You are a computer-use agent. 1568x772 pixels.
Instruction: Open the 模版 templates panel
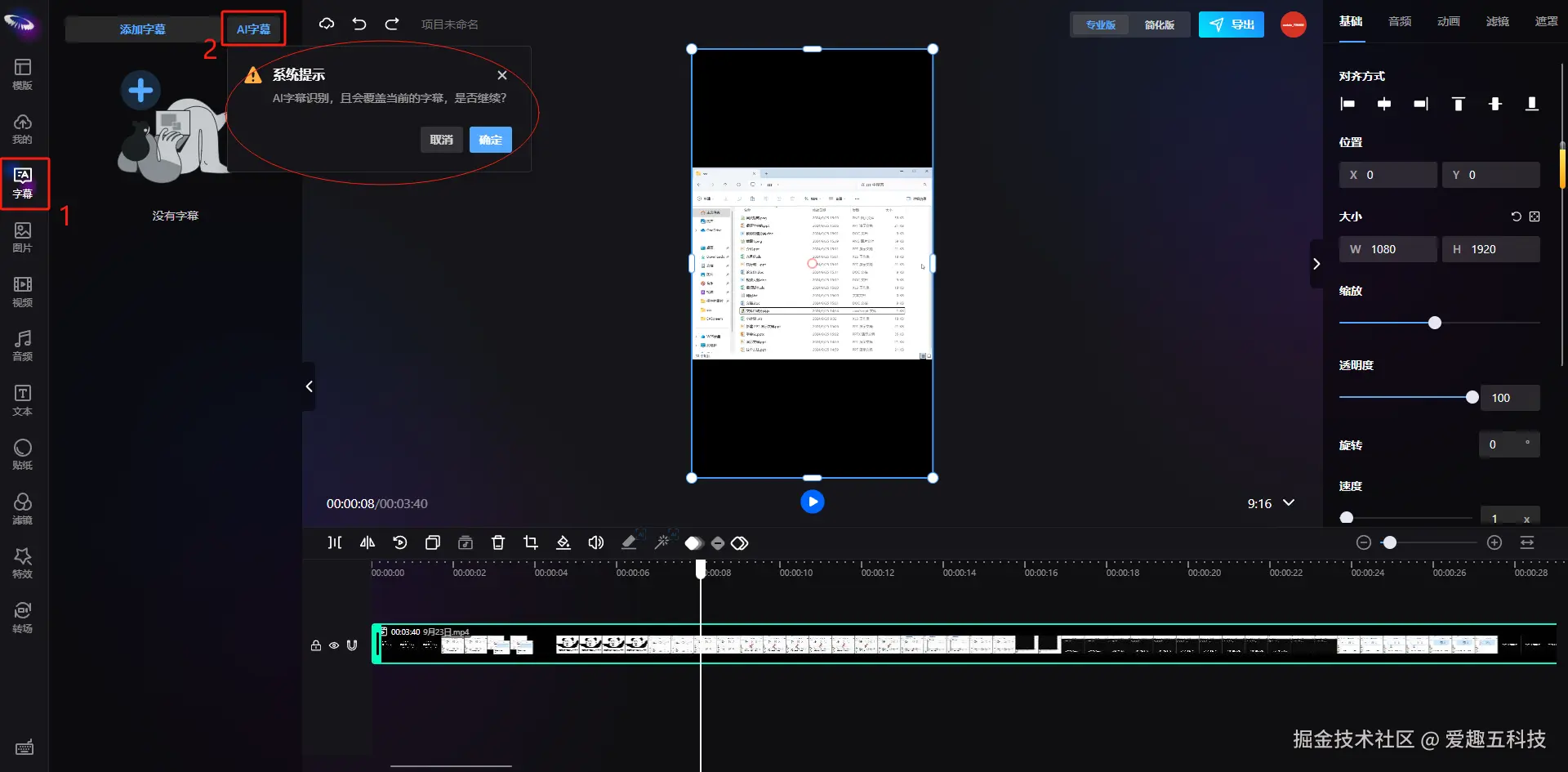23,74
